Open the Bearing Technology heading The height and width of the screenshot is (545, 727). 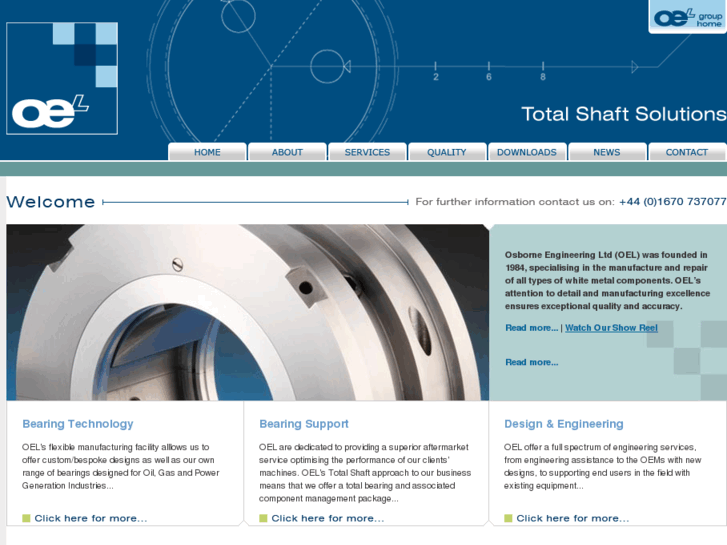click(x=78, y=424)
